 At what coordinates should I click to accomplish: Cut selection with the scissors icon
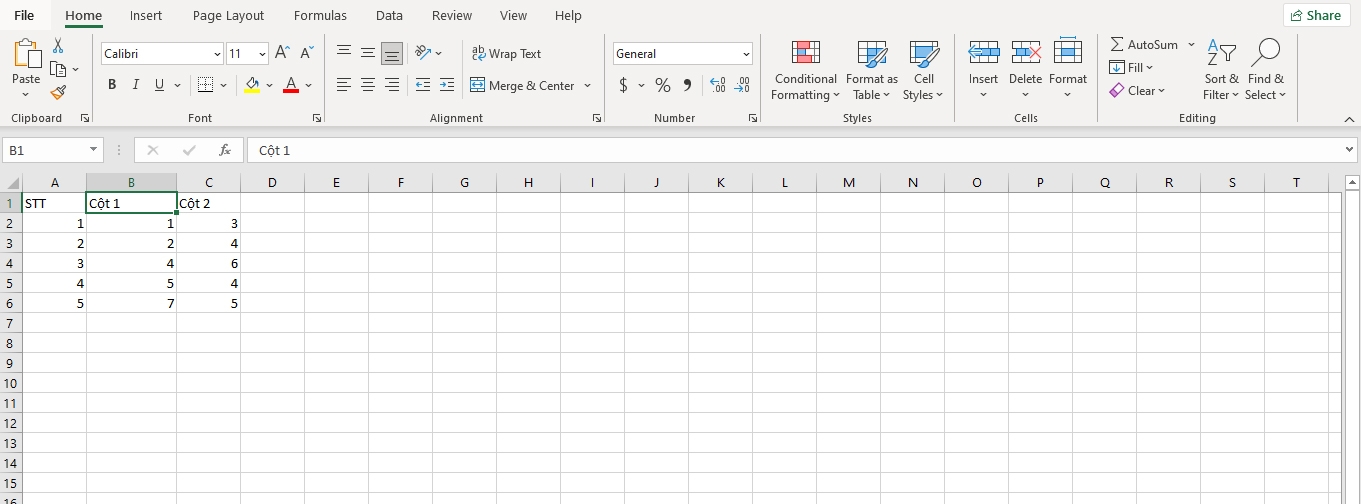pos(58,46)
